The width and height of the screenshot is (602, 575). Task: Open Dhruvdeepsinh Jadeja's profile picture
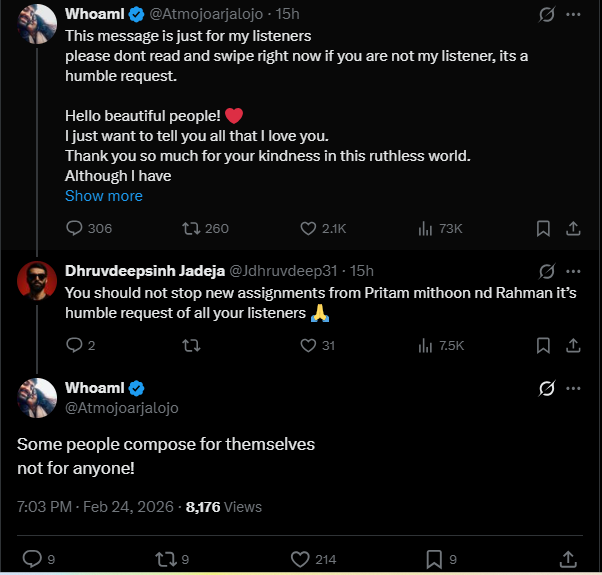tap(36, 282)
